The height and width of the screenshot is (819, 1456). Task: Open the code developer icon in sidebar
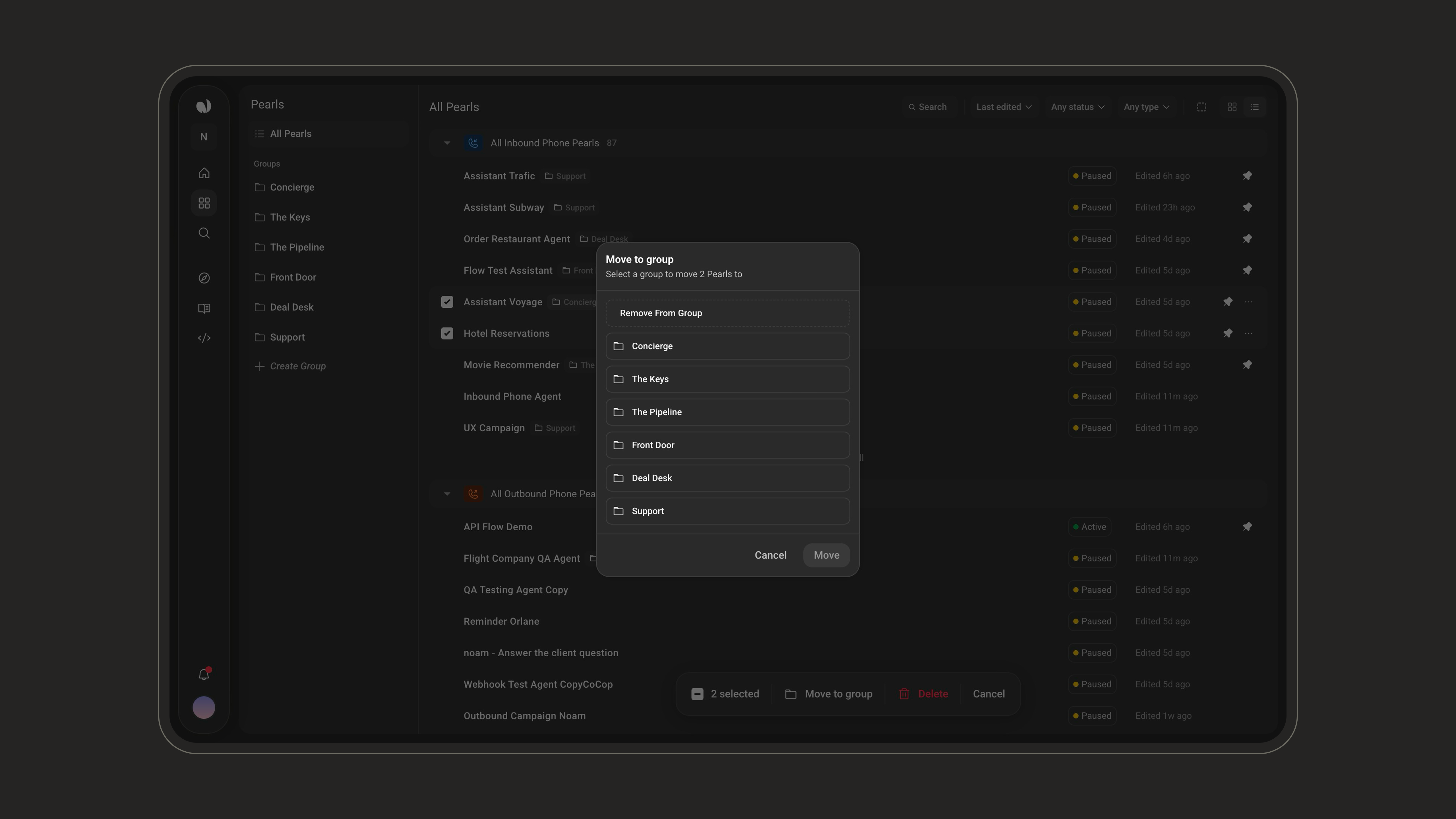click(204, 338)
